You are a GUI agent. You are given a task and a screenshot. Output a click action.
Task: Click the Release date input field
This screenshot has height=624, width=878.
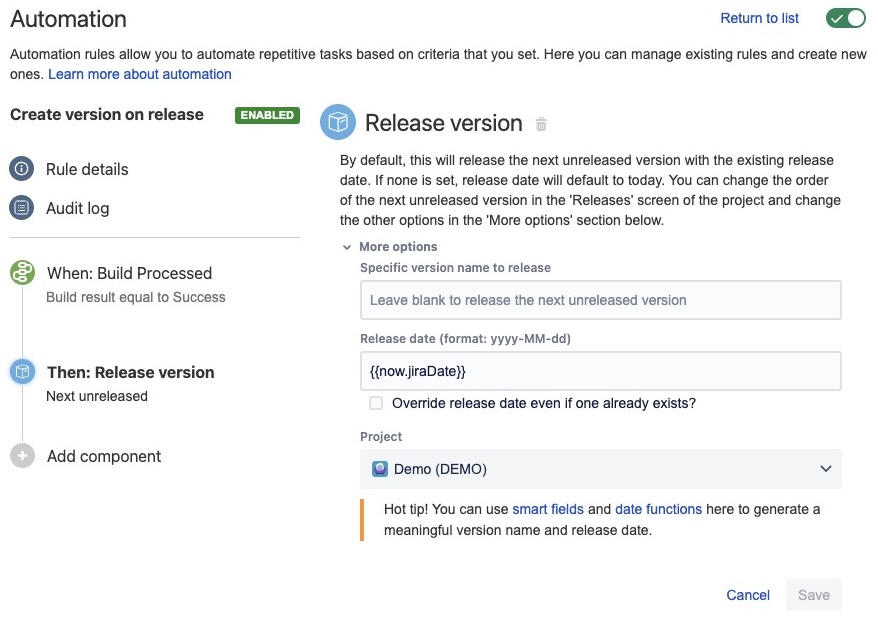click(x=600, y=371)
